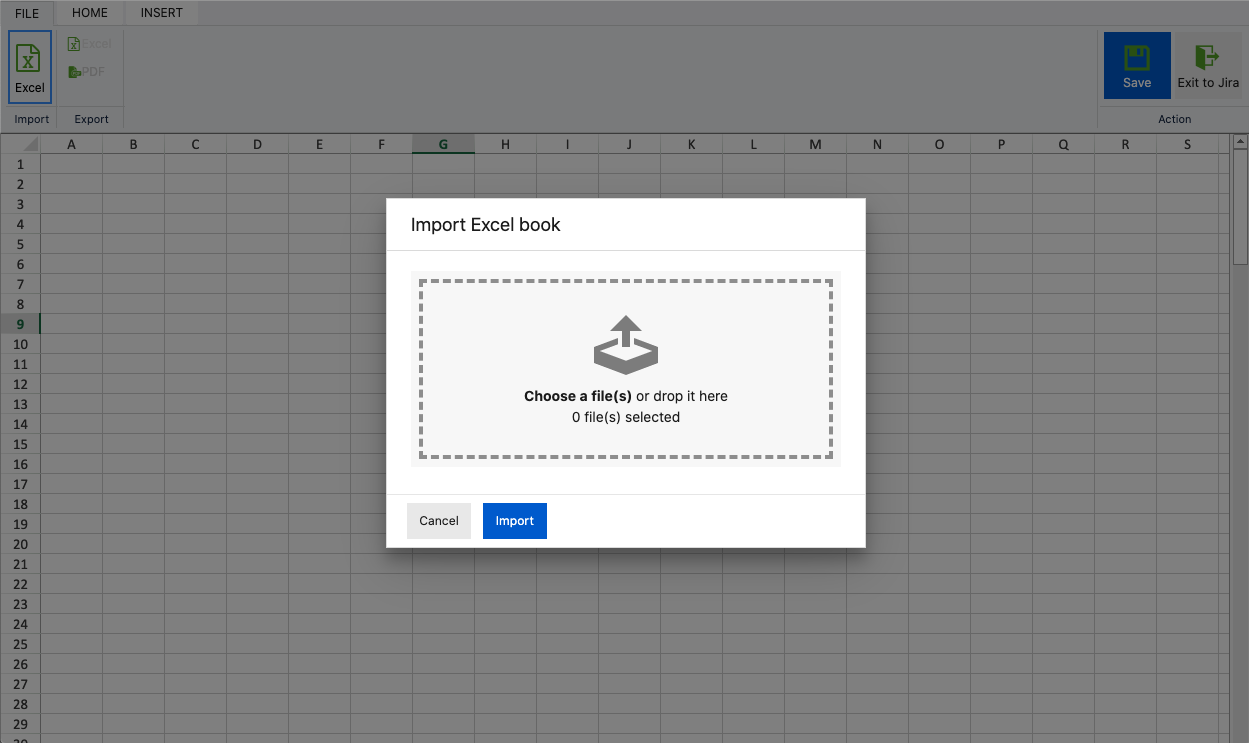Select column G header
The height and width of the screenshot is (743, 1249).
coord(443,143)
